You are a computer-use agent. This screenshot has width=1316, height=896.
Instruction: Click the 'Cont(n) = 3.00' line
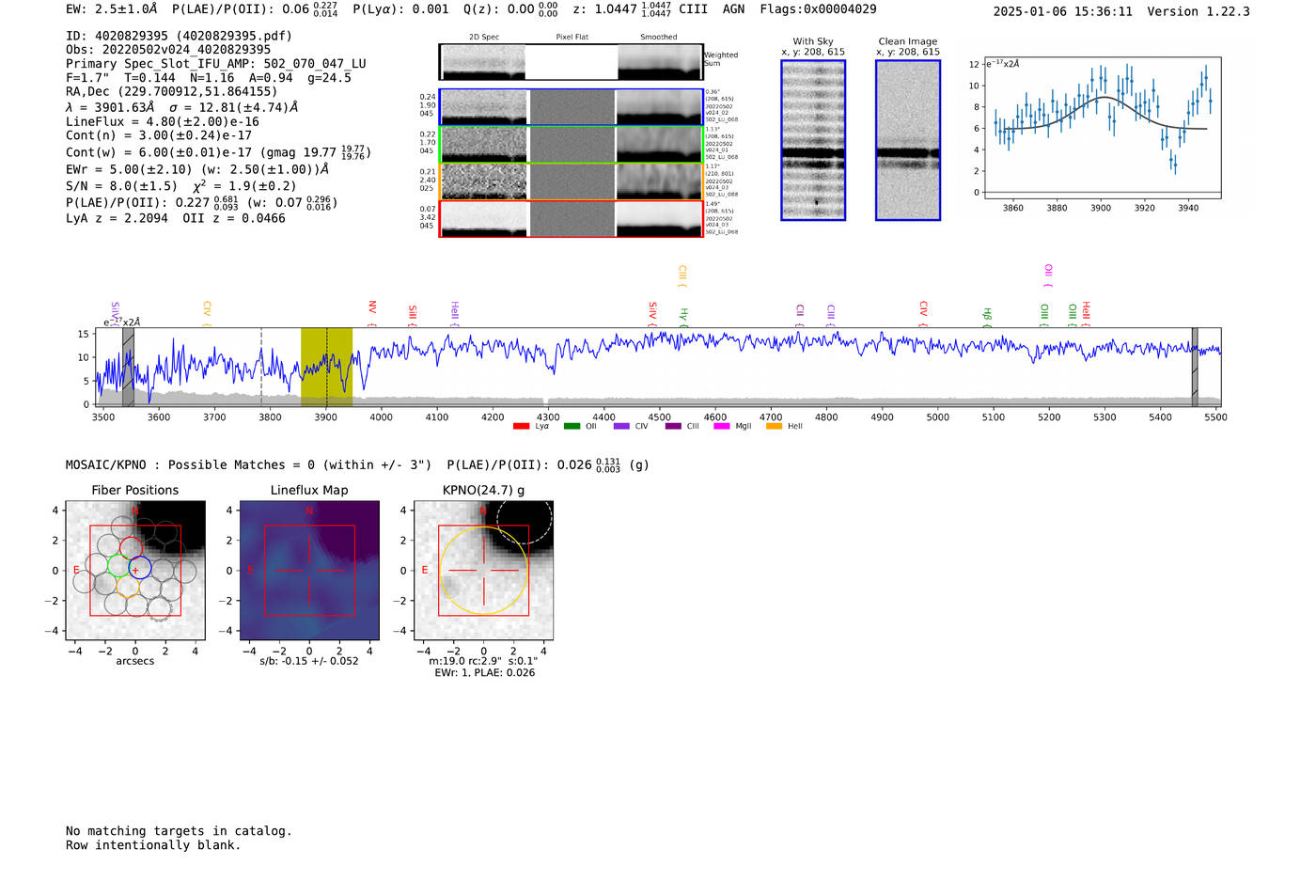[159, 135]
